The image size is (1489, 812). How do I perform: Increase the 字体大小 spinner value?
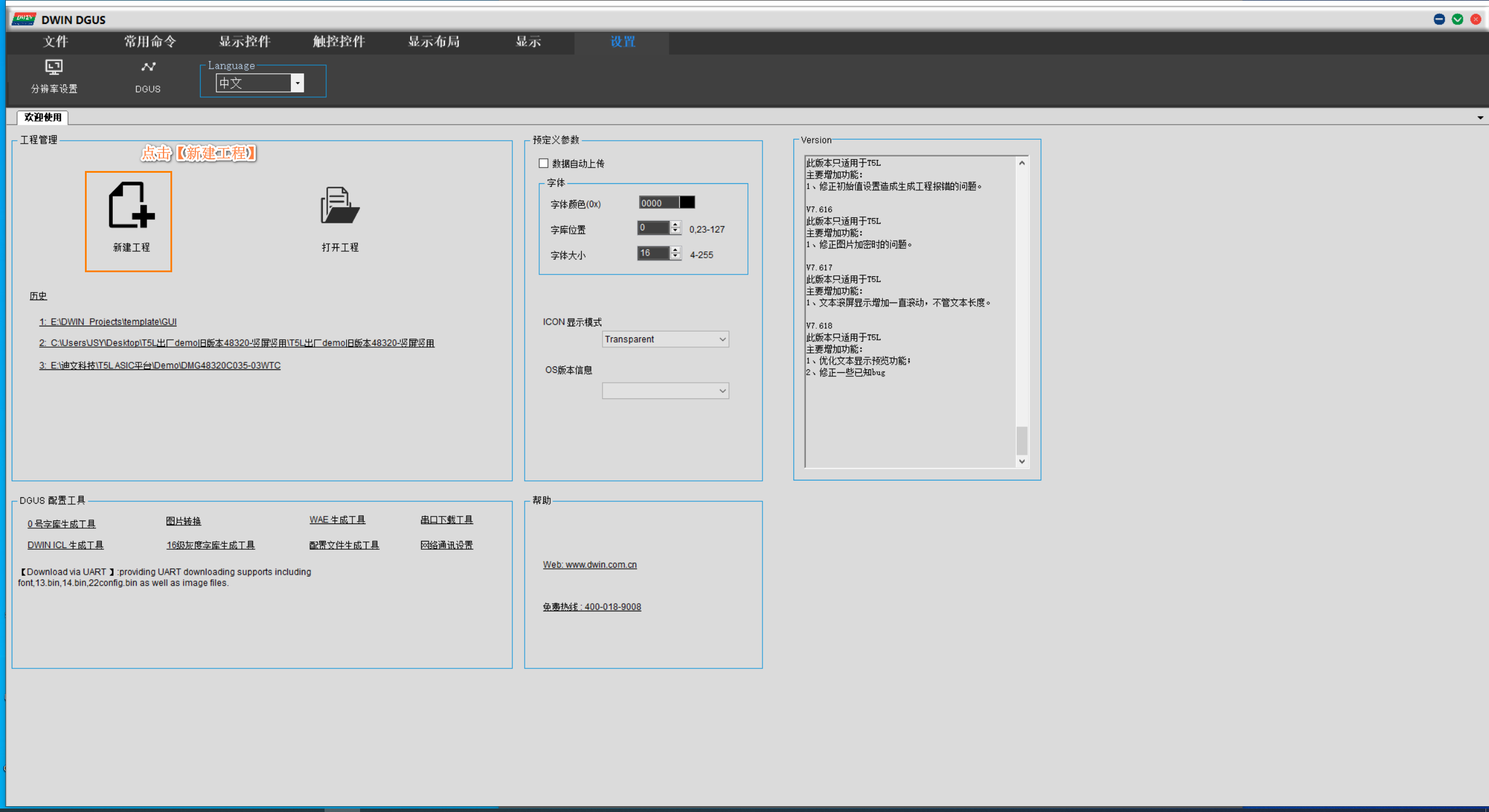click(675, 250)
